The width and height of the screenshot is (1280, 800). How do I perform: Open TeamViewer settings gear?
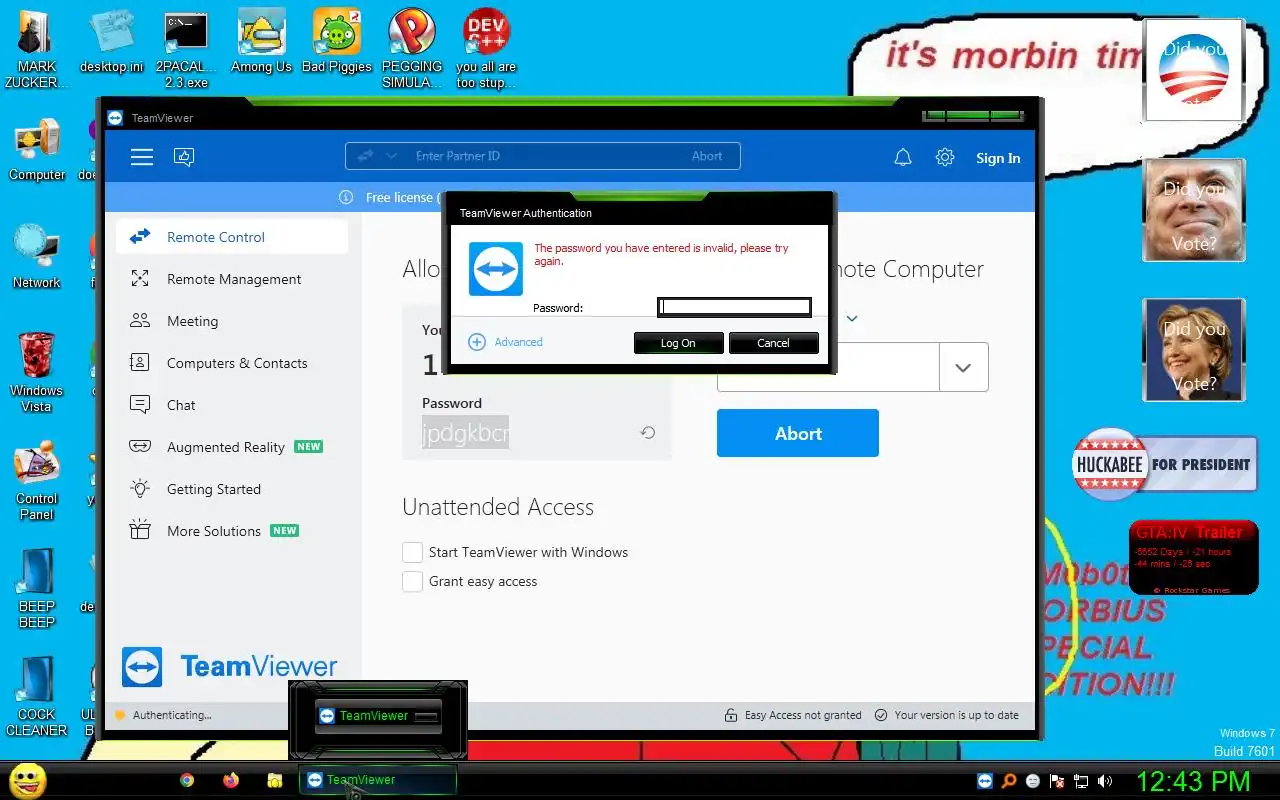(x=945, y=157)
